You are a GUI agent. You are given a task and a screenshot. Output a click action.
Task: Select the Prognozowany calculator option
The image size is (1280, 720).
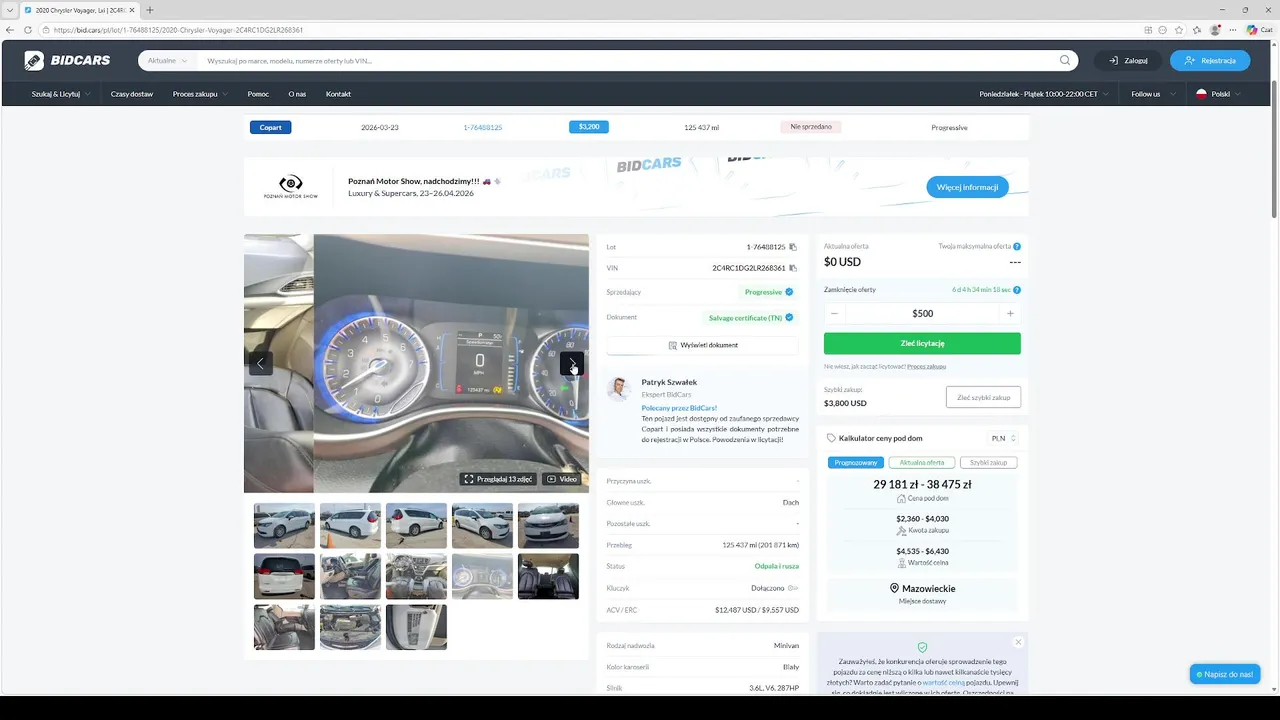856,463
